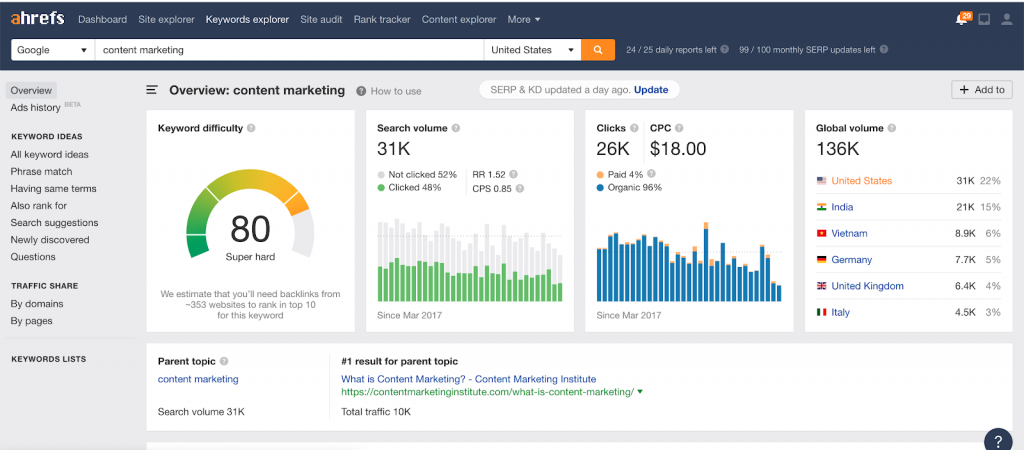Open What is Content Marketing result title

tap(468, 379)
